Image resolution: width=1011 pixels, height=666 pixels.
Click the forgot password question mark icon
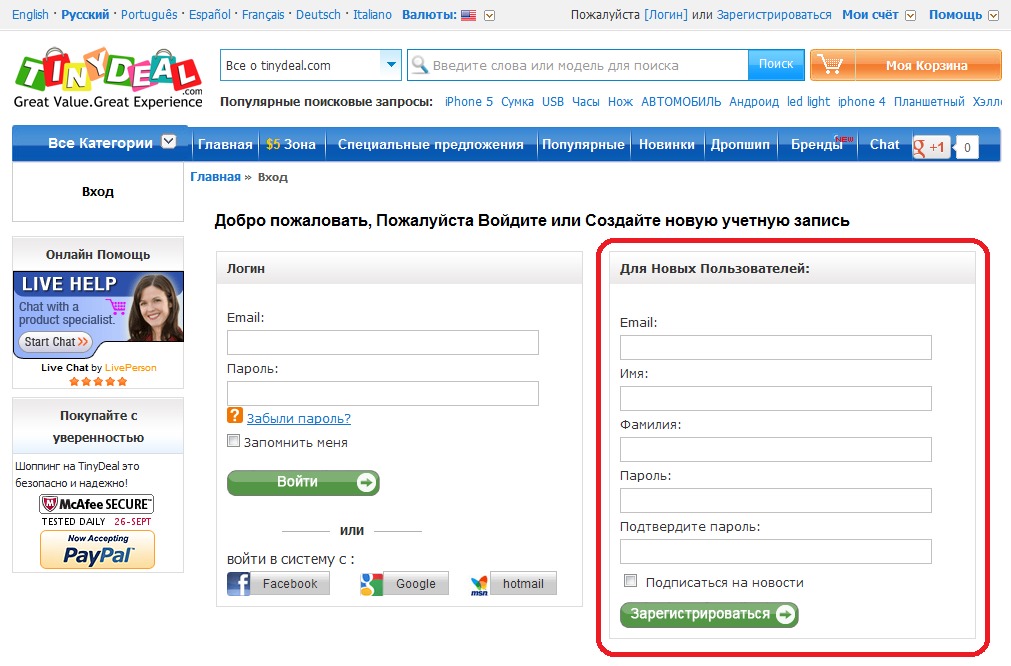(235, 416)
